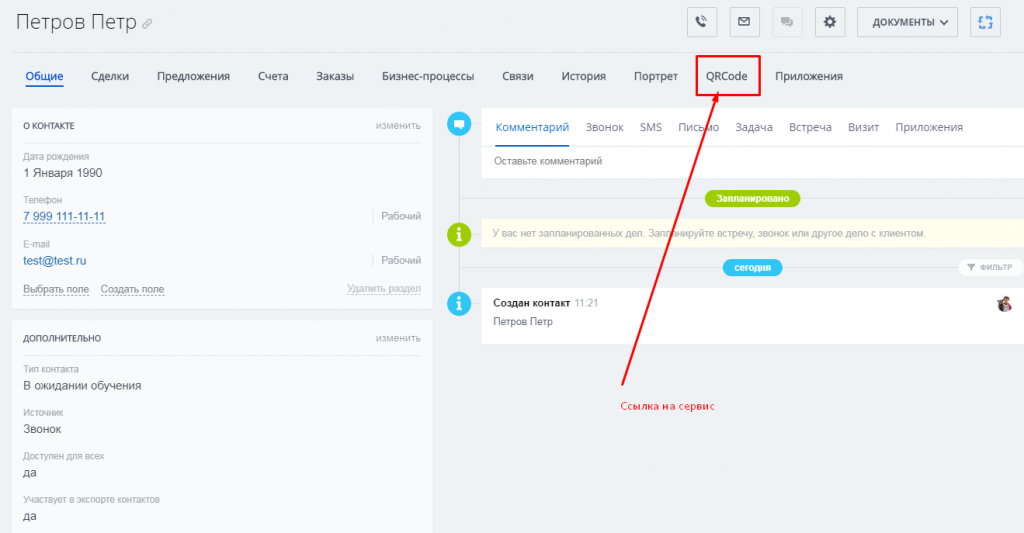
Task: Open the ДОКУМЕНТЫ dropdown
Action: 907,22
